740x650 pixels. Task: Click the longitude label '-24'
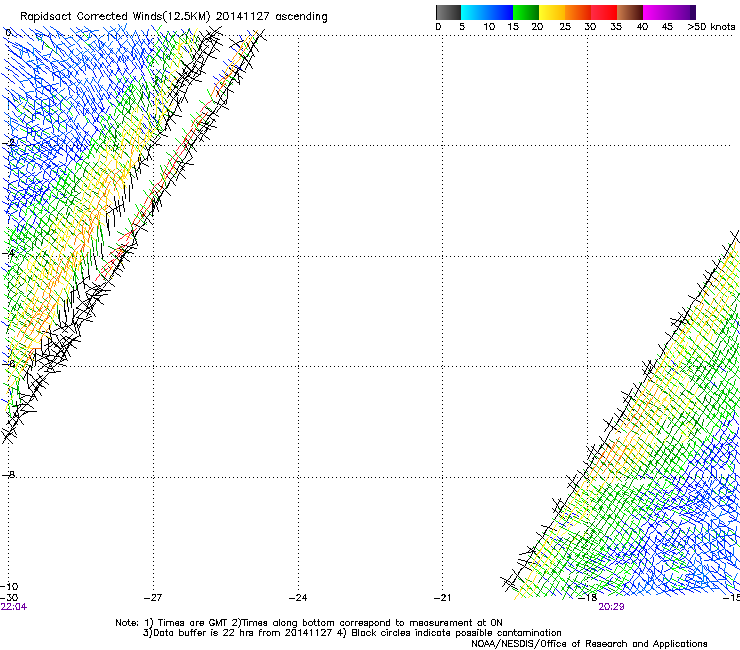pos(298,598)
